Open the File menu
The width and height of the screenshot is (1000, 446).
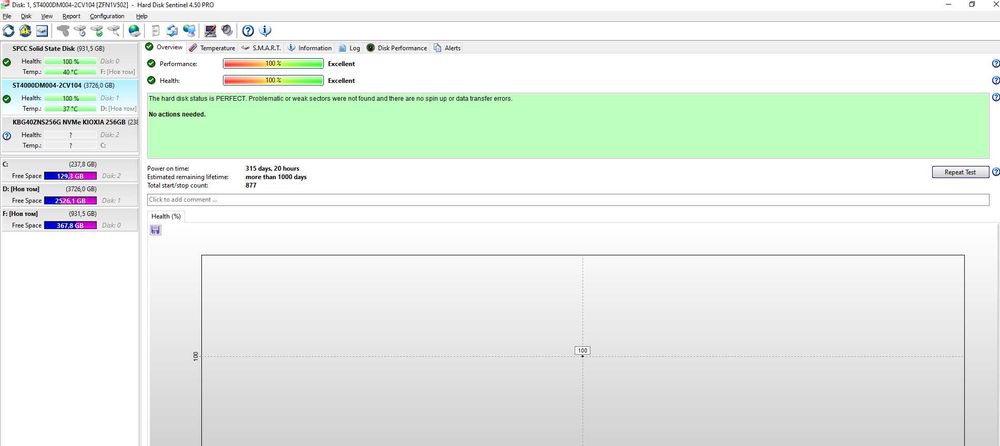point(7,16)
